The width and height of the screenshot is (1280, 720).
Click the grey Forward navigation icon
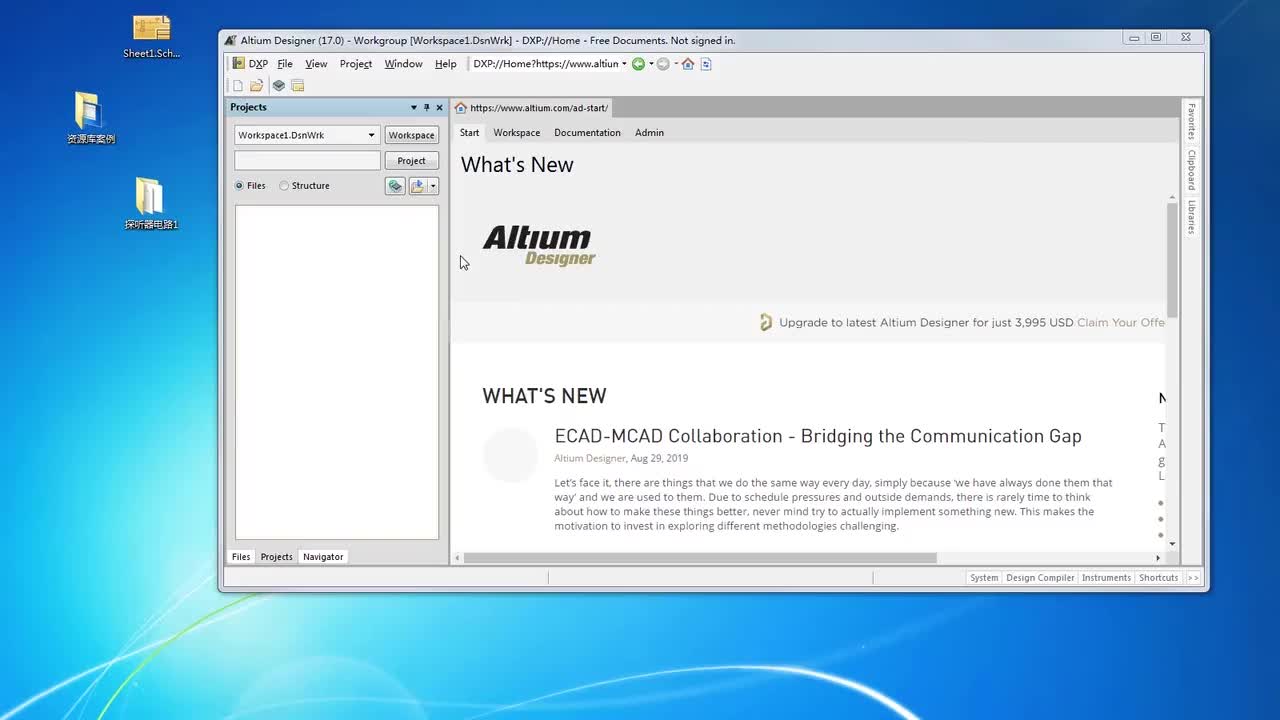pyautogui.click(x=663, y=64)
